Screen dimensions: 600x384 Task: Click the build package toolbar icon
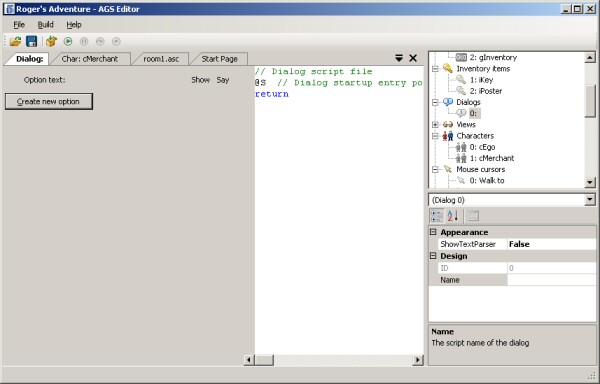pos(51,41)
